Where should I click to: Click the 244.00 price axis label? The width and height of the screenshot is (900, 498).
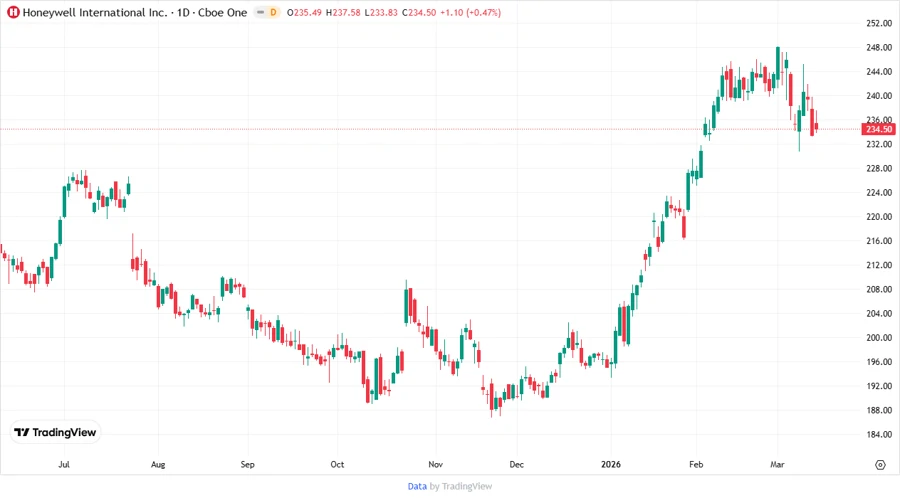point(879,72)
